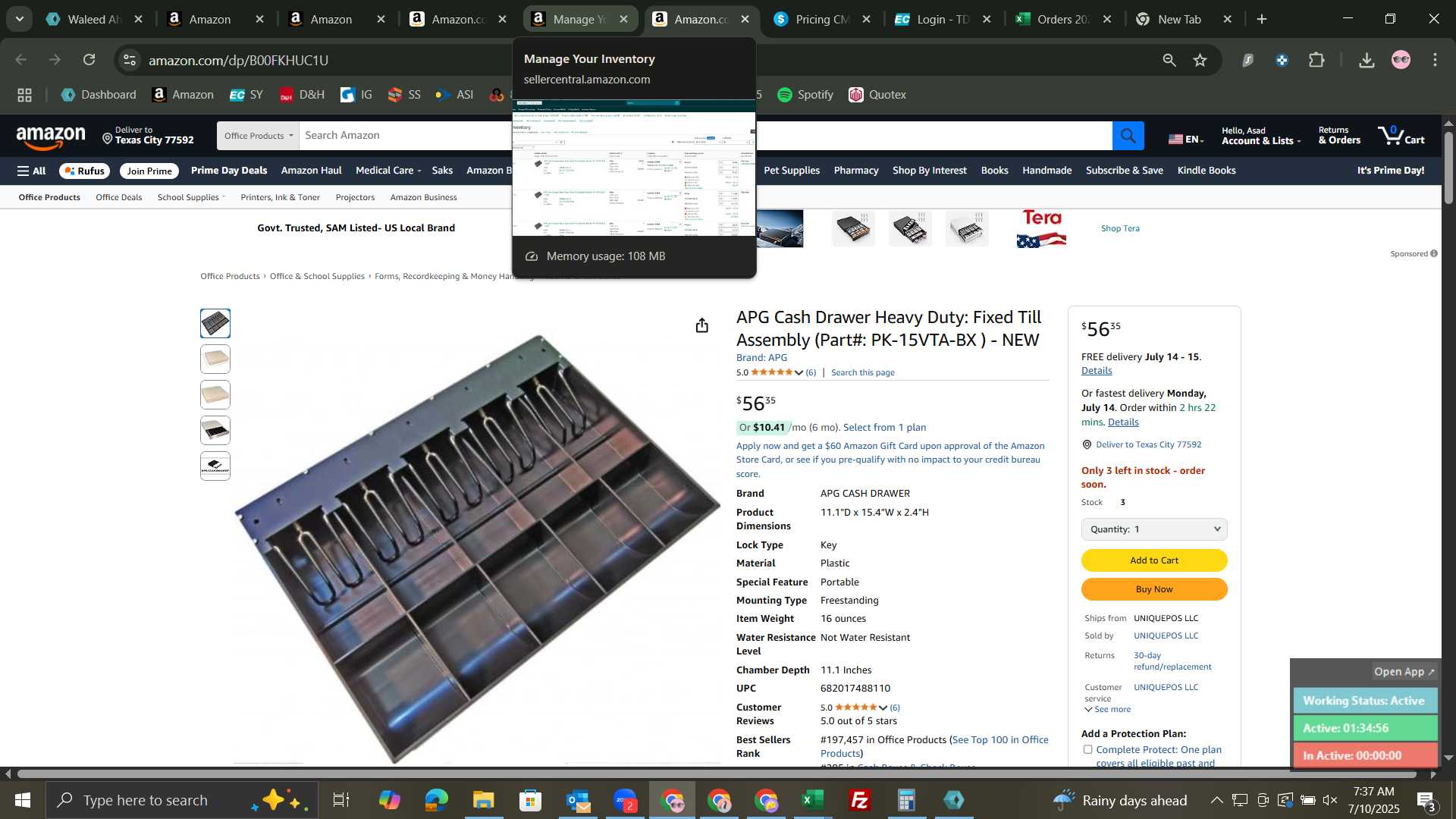
Task: Click the share icon above product image
Action: pos(702,325)
